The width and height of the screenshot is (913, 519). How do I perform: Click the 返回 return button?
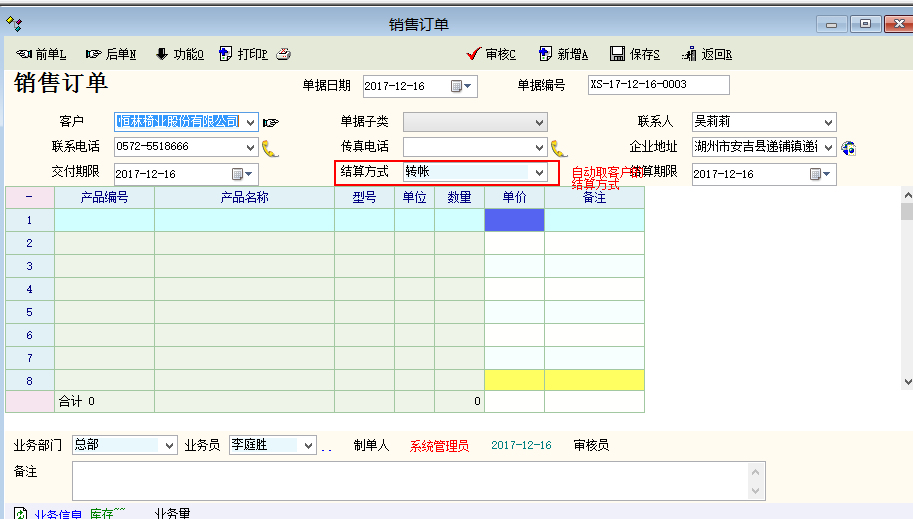pyautogui.click(x=707, y=54)
